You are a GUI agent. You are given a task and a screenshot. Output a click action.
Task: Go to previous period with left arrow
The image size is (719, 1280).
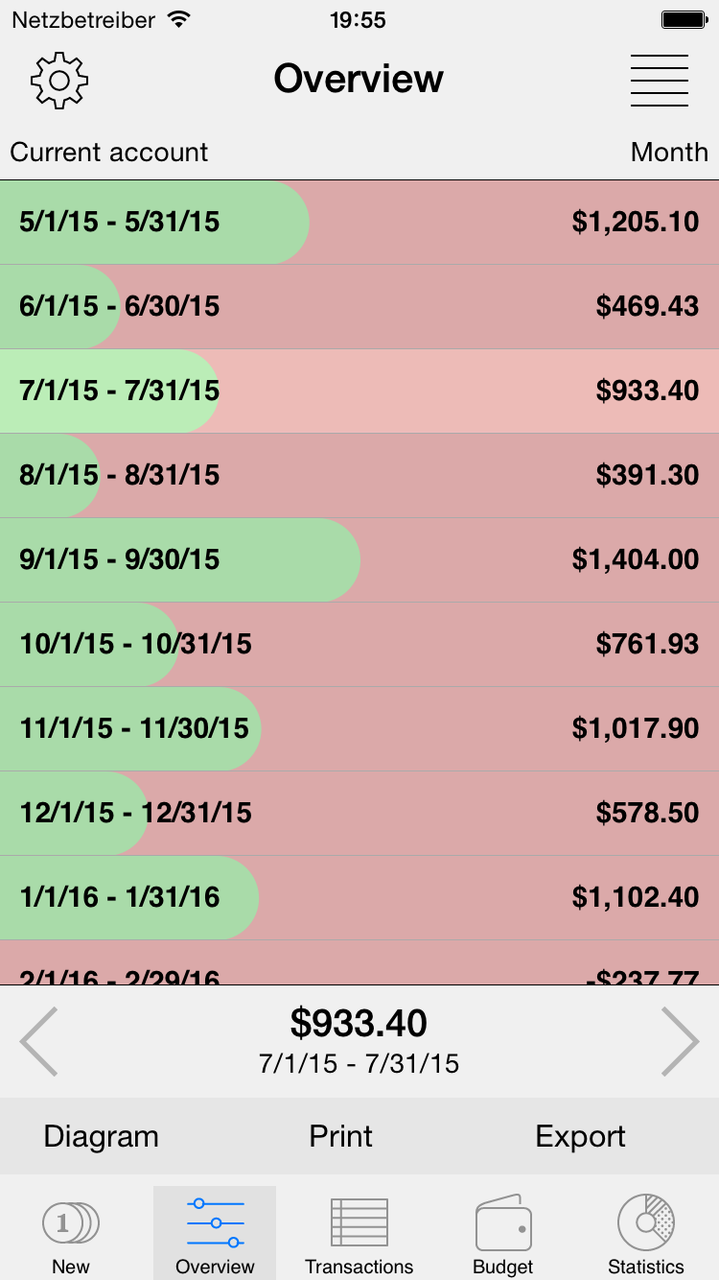click(39, 1042)
